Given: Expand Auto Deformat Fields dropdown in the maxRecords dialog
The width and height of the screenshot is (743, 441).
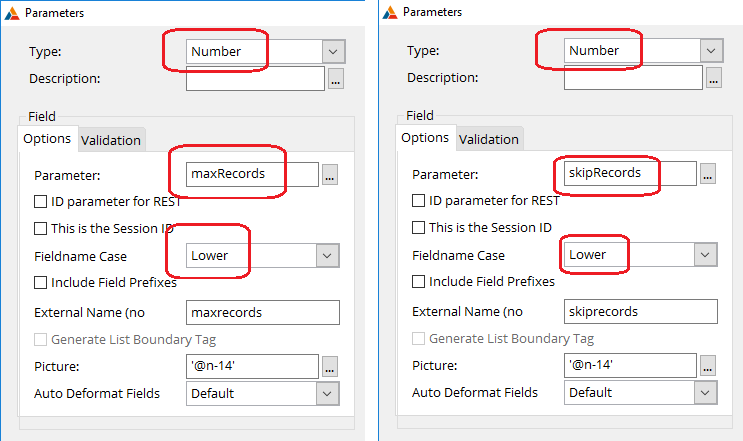Looking at the screenshot, I should [x=329, y=394].
